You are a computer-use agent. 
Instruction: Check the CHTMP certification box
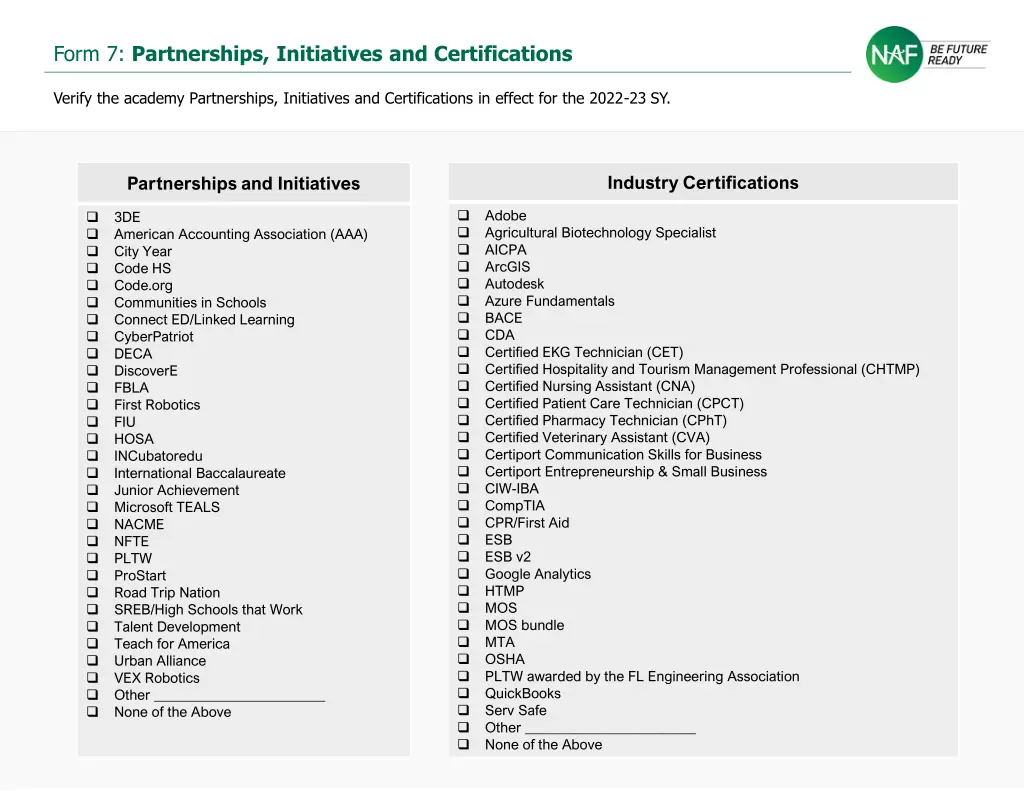pos(463,368)
